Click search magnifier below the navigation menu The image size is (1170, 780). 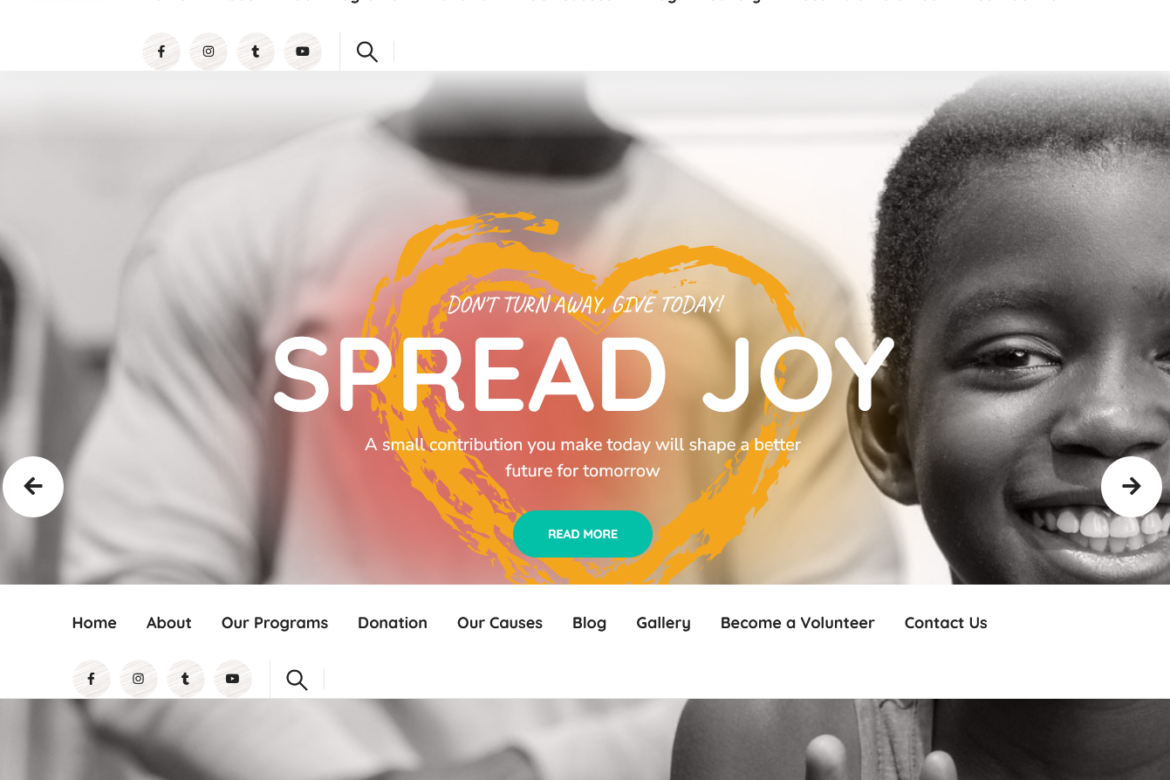tap(296, 679)
